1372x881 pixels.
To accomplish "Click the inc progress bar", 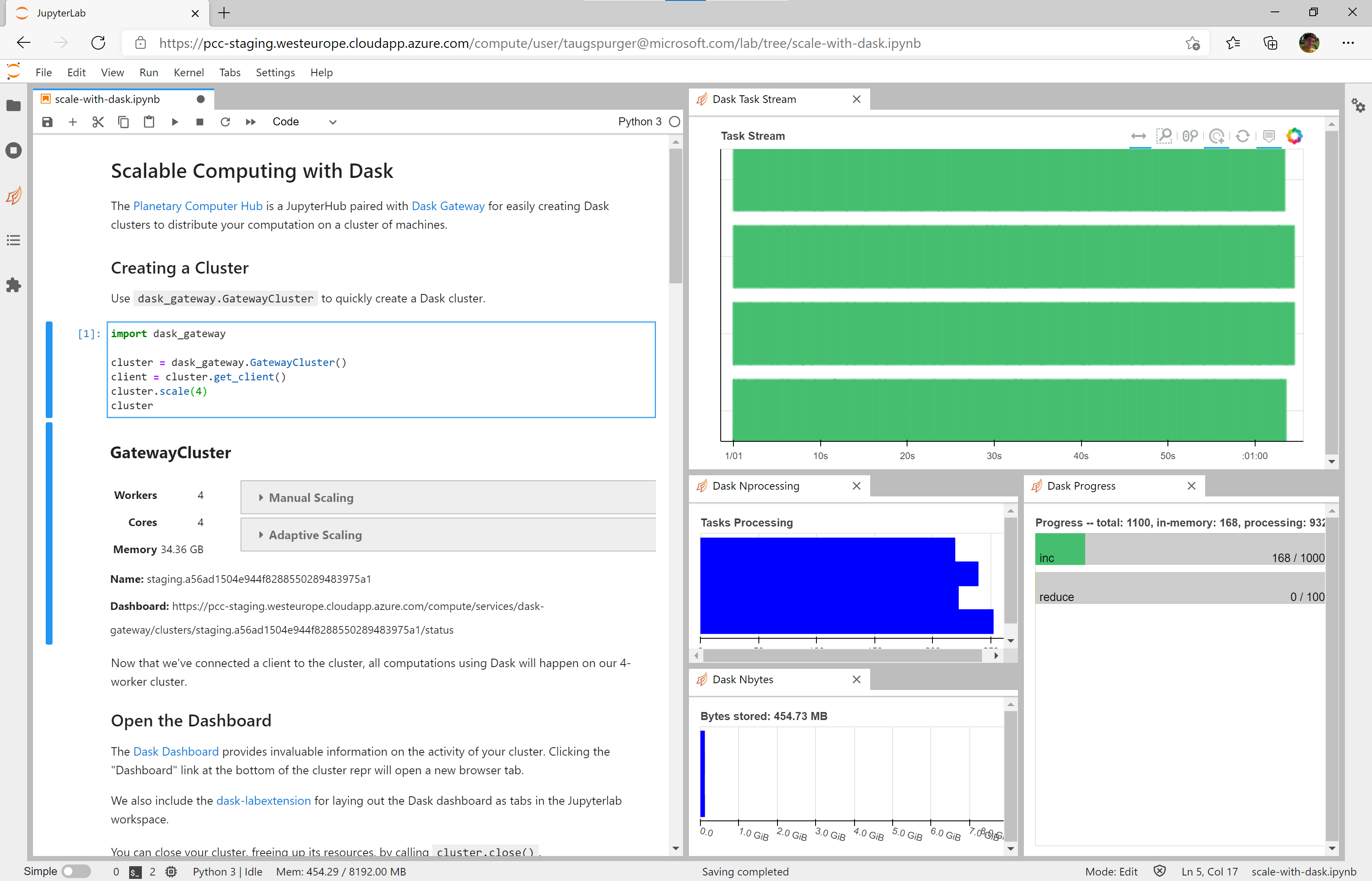I will point(1180,550).
